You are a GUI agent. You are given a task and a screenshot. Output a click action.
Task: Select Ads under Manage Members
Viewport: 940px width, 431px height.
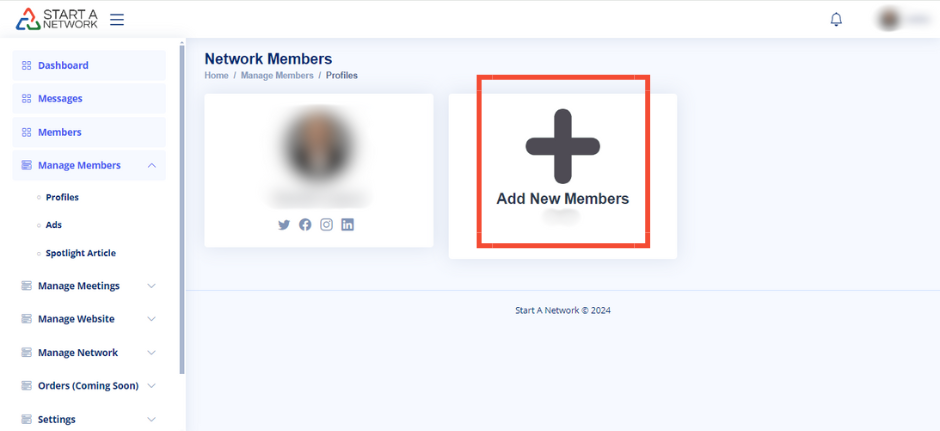click(x=54, y=225)
